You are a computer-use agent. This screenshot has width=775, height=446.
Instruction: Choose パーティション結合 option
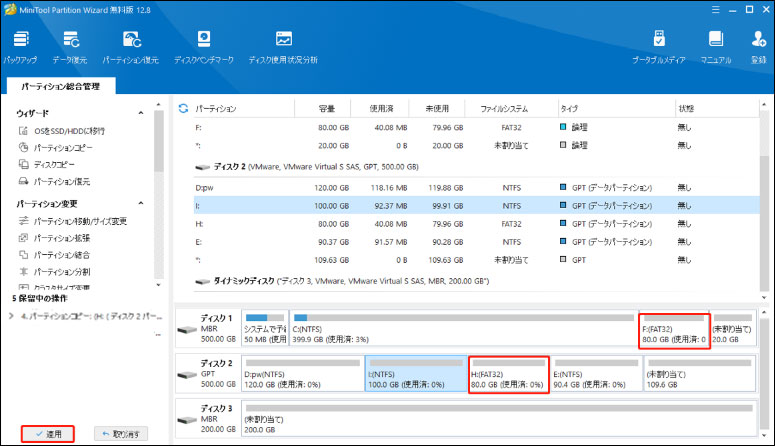(x=54, y=255)
